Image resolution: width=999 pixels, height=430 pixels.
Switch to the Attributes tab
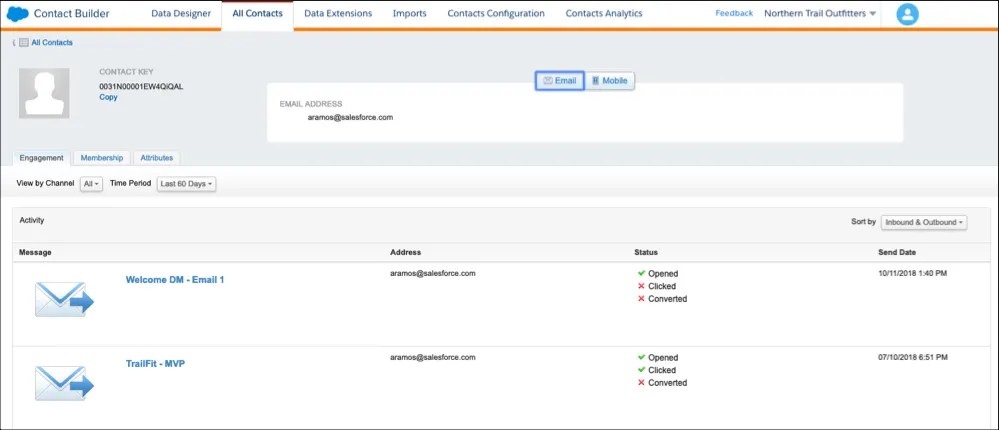[157, 158]
